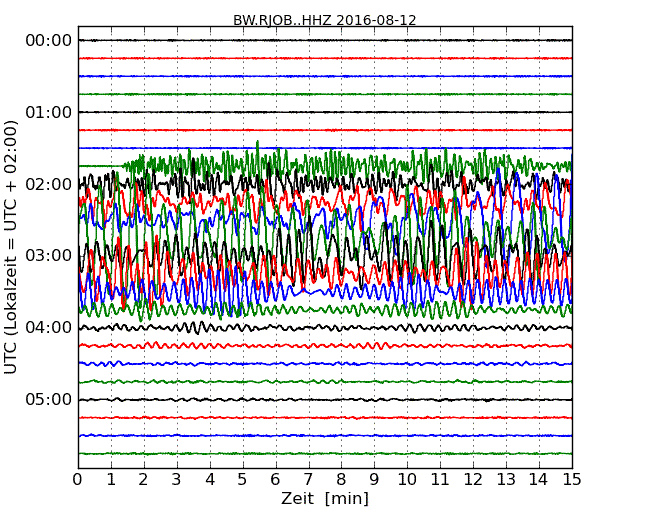
Task: Click the x-axis tick label 8
Action: [341, 480]
